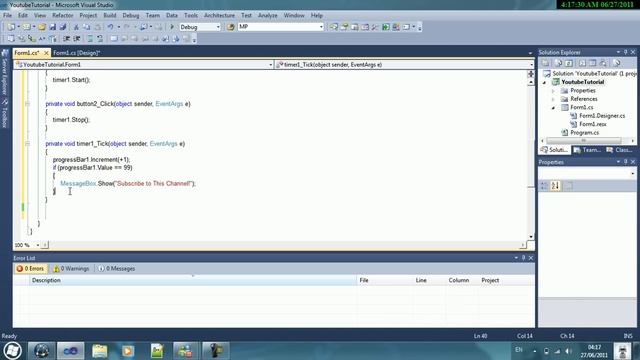
Task: Click Show All Files icon in Solution Explorer
Action: click(x=558, y=63)
